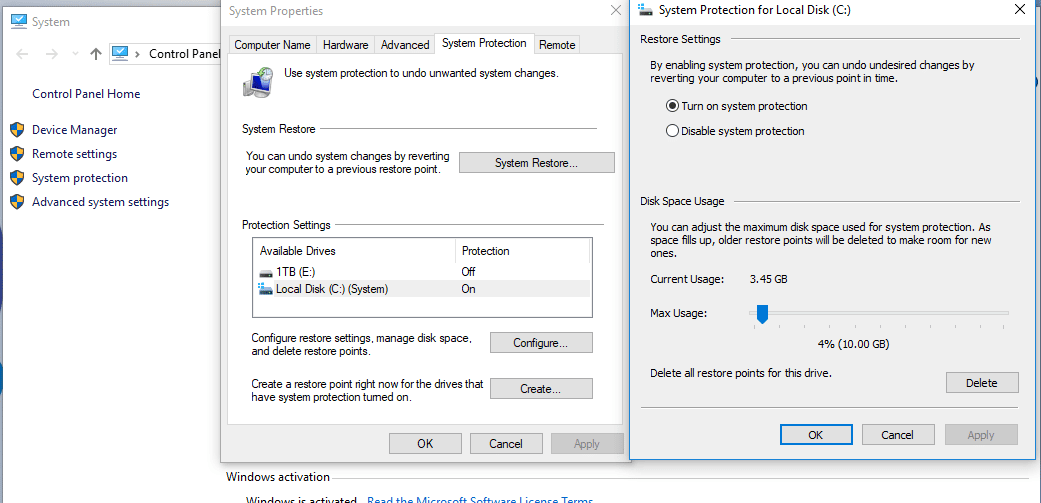Click the Remote settings shield icon
The height and width of the screenshot is (503, 1041).
pos(17,154)
